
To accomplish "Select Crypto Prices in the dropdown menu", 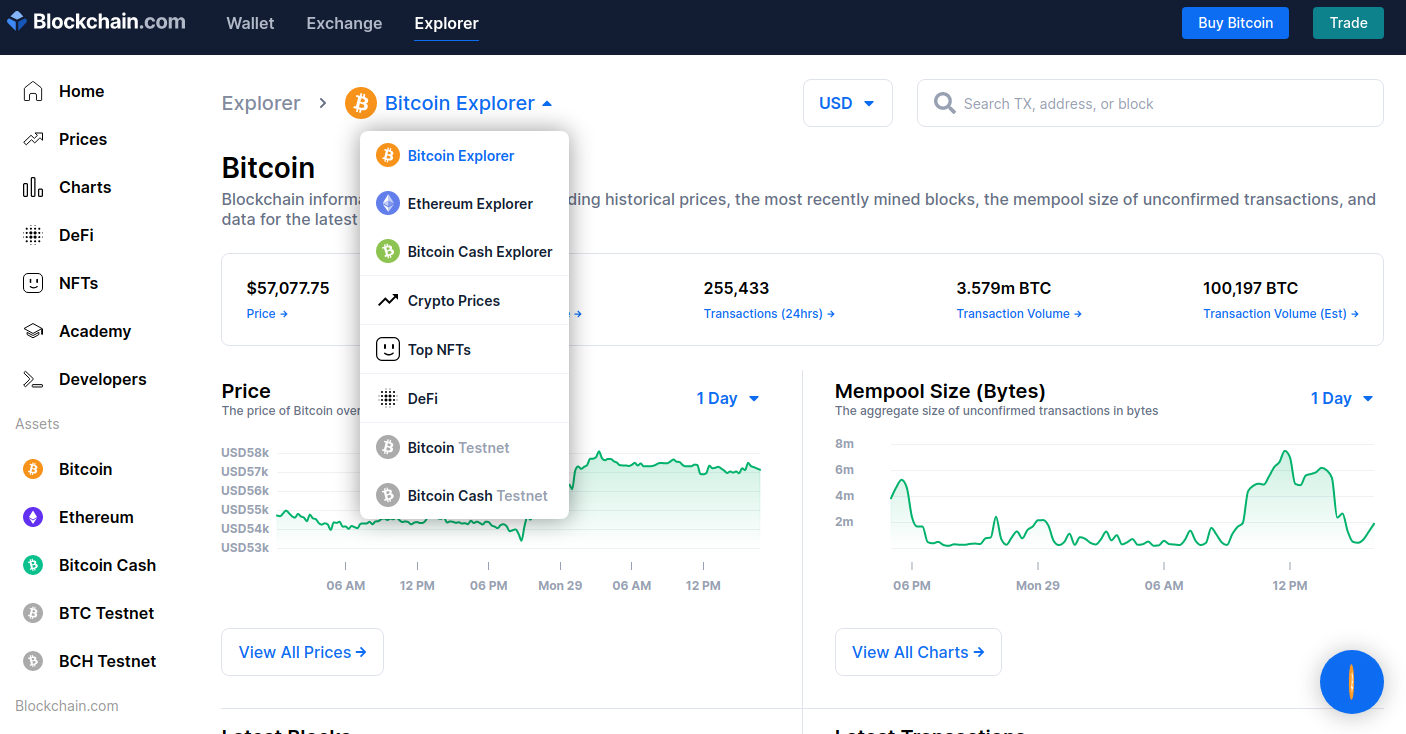I will 465,300.
